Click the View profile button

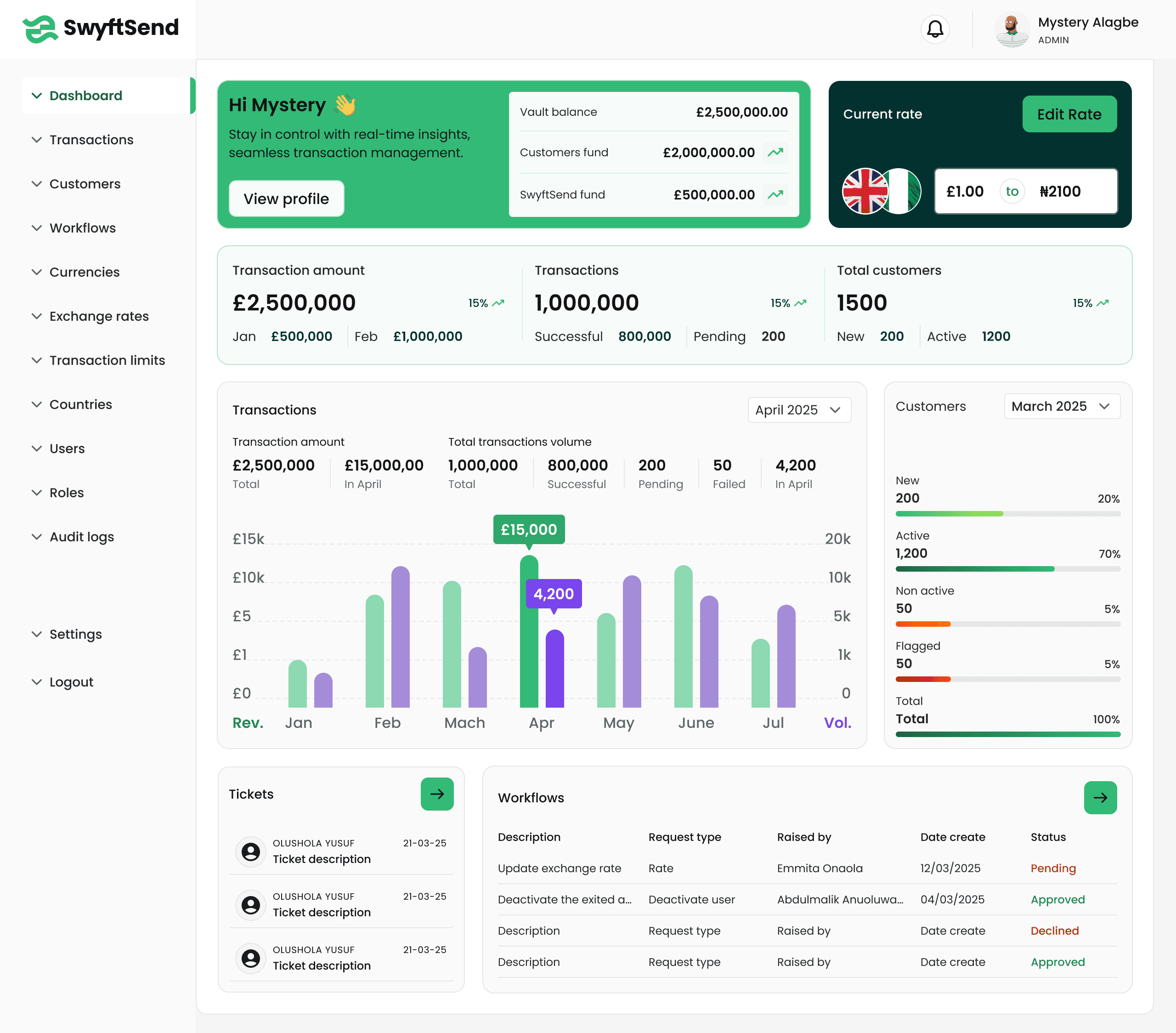[286, 198]
